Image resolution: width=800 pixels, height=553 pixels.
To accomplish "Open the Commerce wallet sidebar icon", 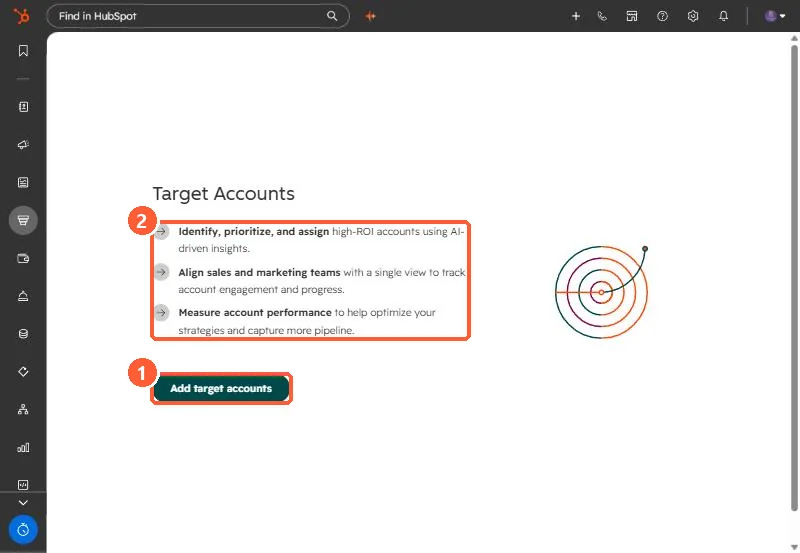I will point(23,258).
